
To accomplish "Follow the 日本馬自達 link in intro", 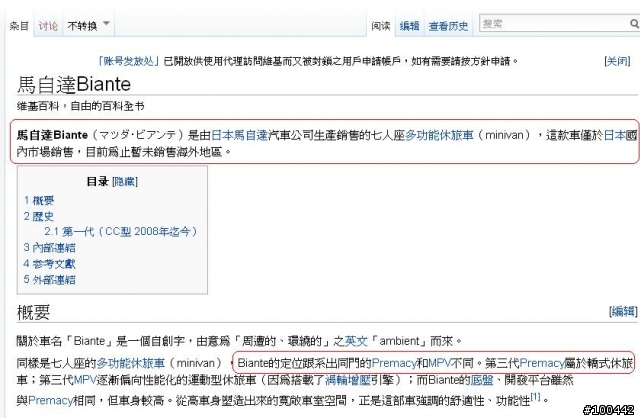I will 239,135.
